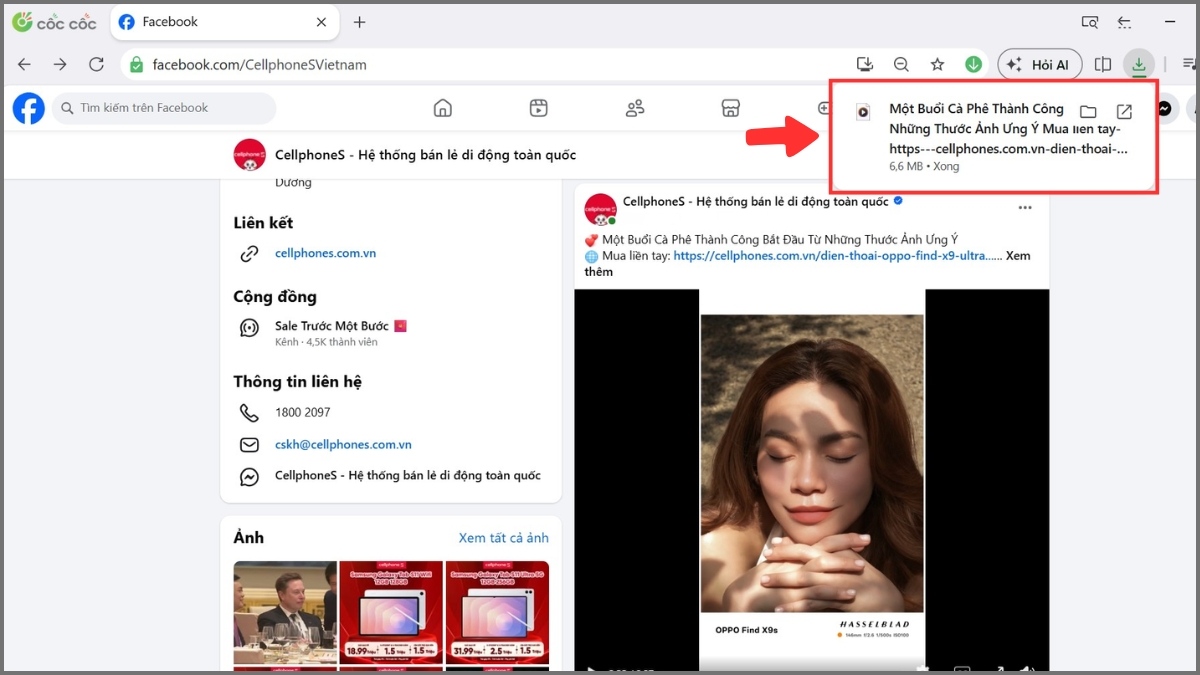Show the downloaded file in its folder
This screenshot has height=675, width=1200.
point(1088,112)
